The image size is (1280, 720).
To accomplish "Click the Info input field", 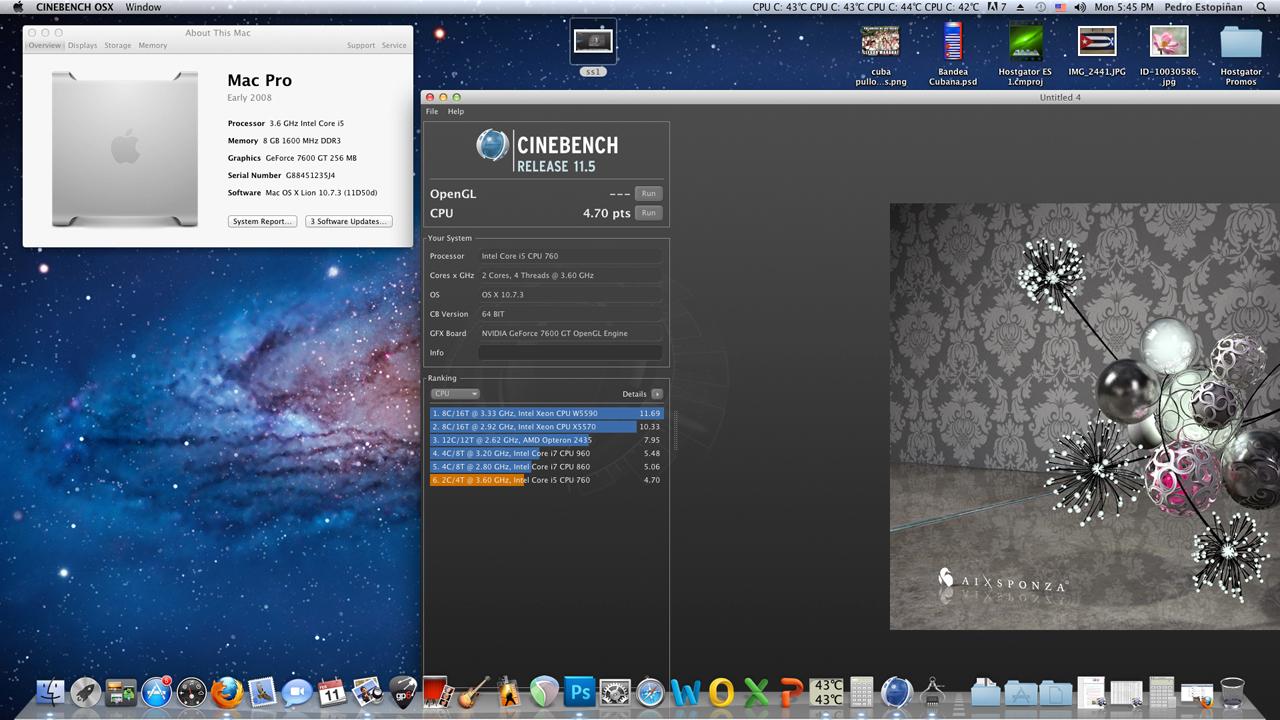I will click(570, 353).
